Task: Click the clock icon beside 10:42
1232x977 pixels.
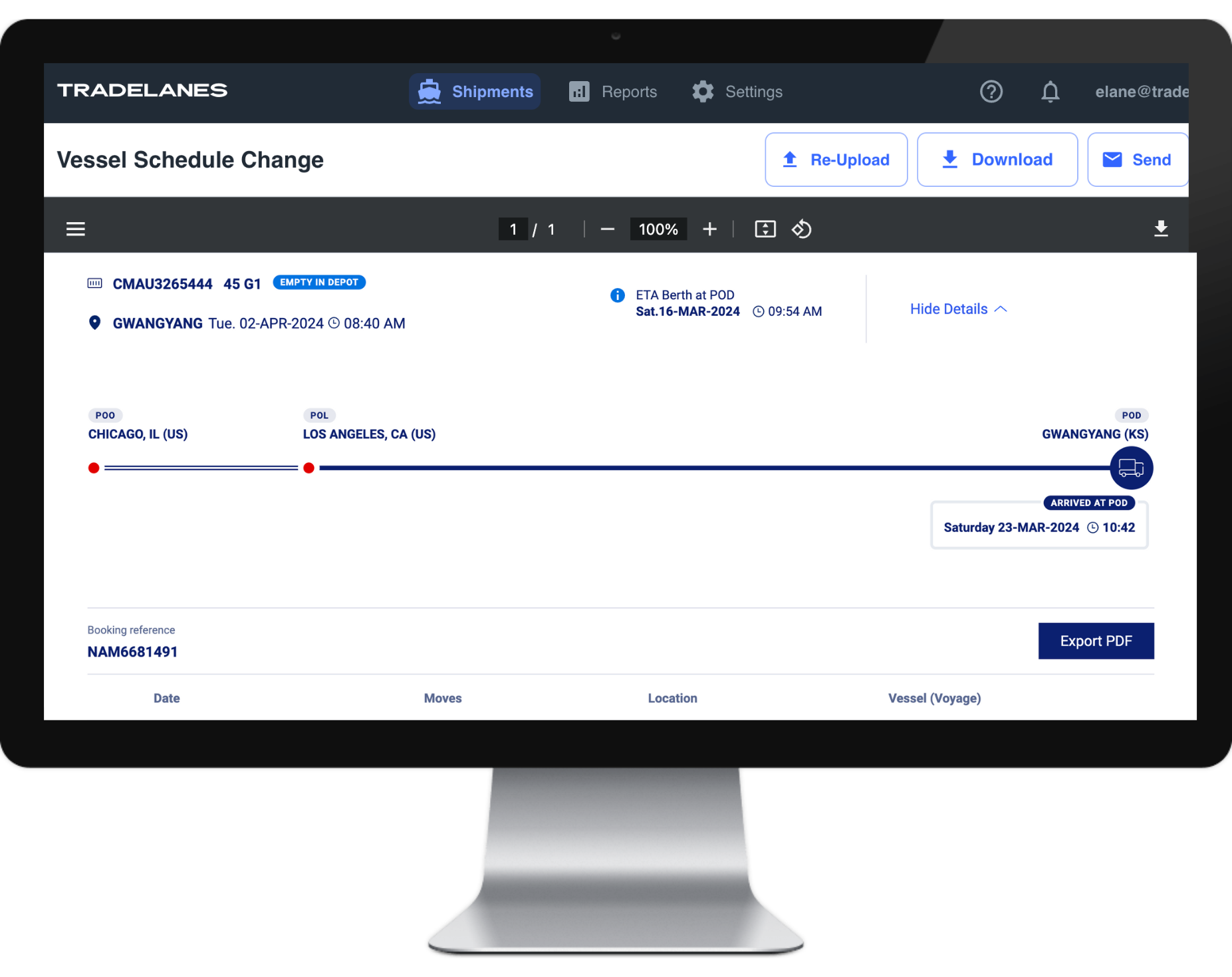Action: tap(1092, 527)
